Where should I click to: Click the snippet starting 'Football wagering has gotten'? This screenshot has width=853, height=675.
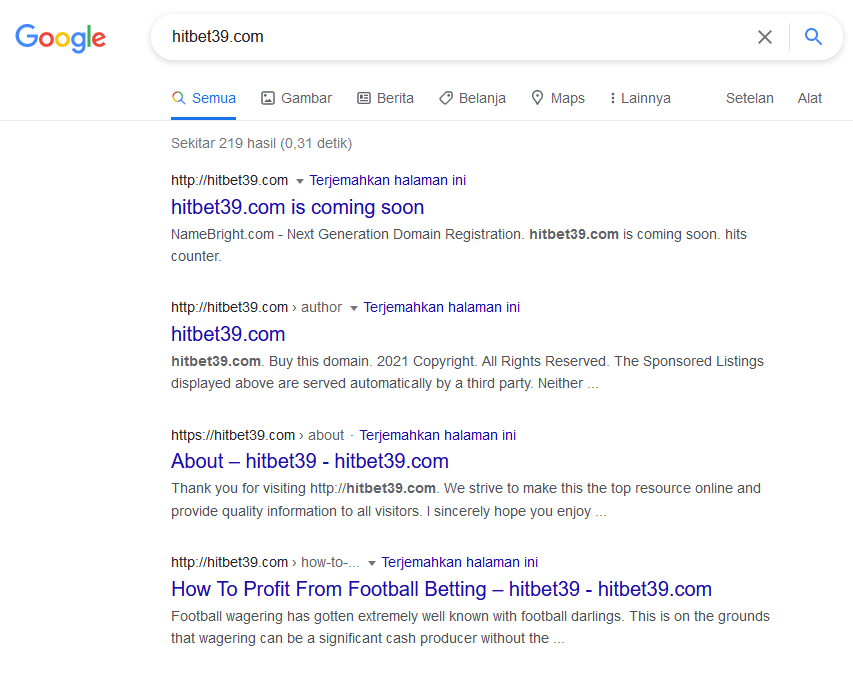tap(470, 627)
